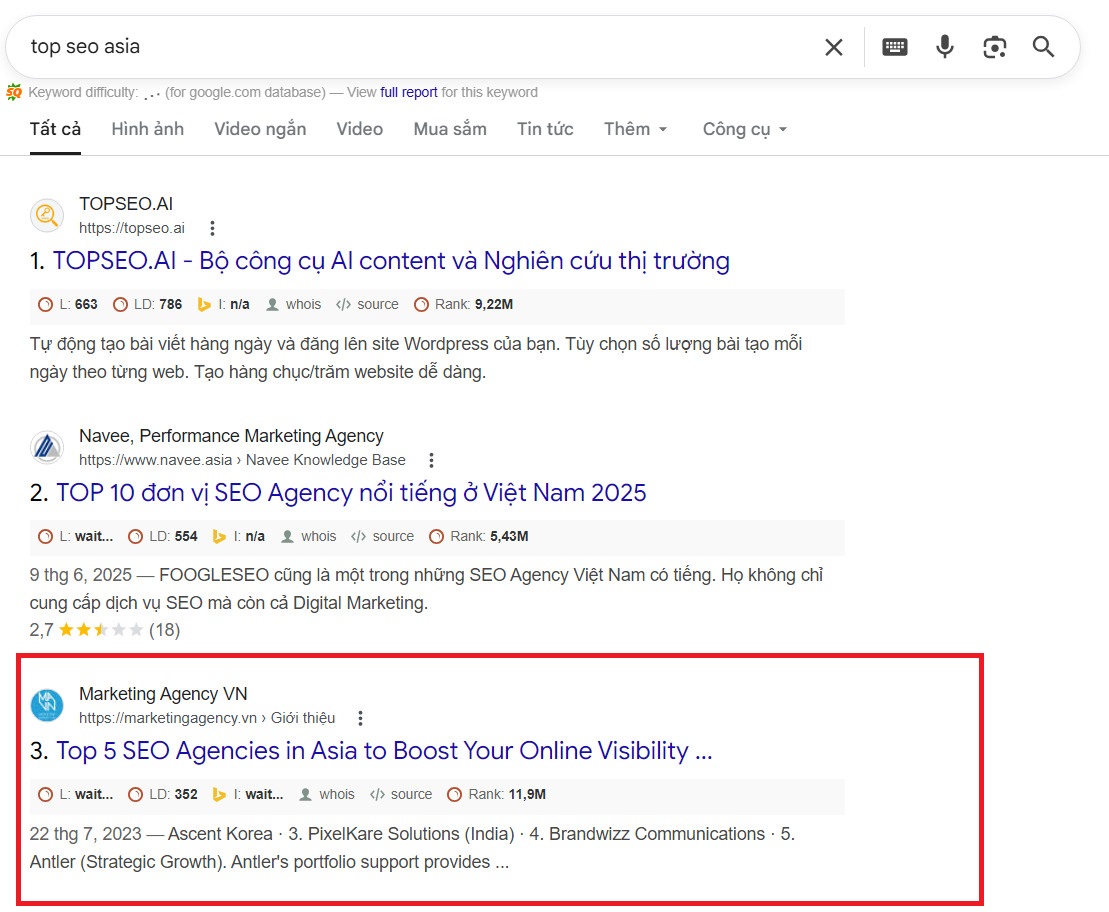Click 'L: wait...' metric in Marketing Agency VN row
The height and width of the screenshot is (912, 1109).
(x=76, y=795)
